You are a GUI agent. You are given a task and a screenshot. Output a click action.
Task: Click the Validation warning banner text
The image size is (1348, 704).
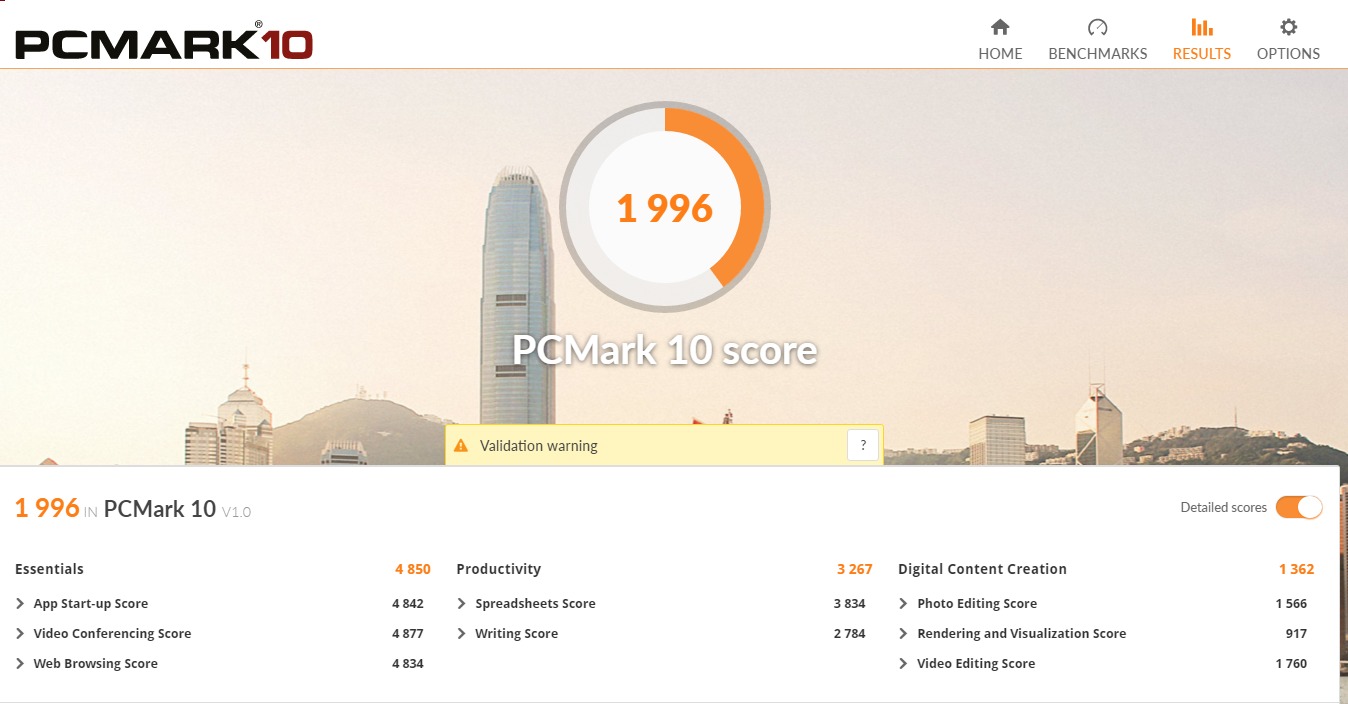(x=538, y=446)
